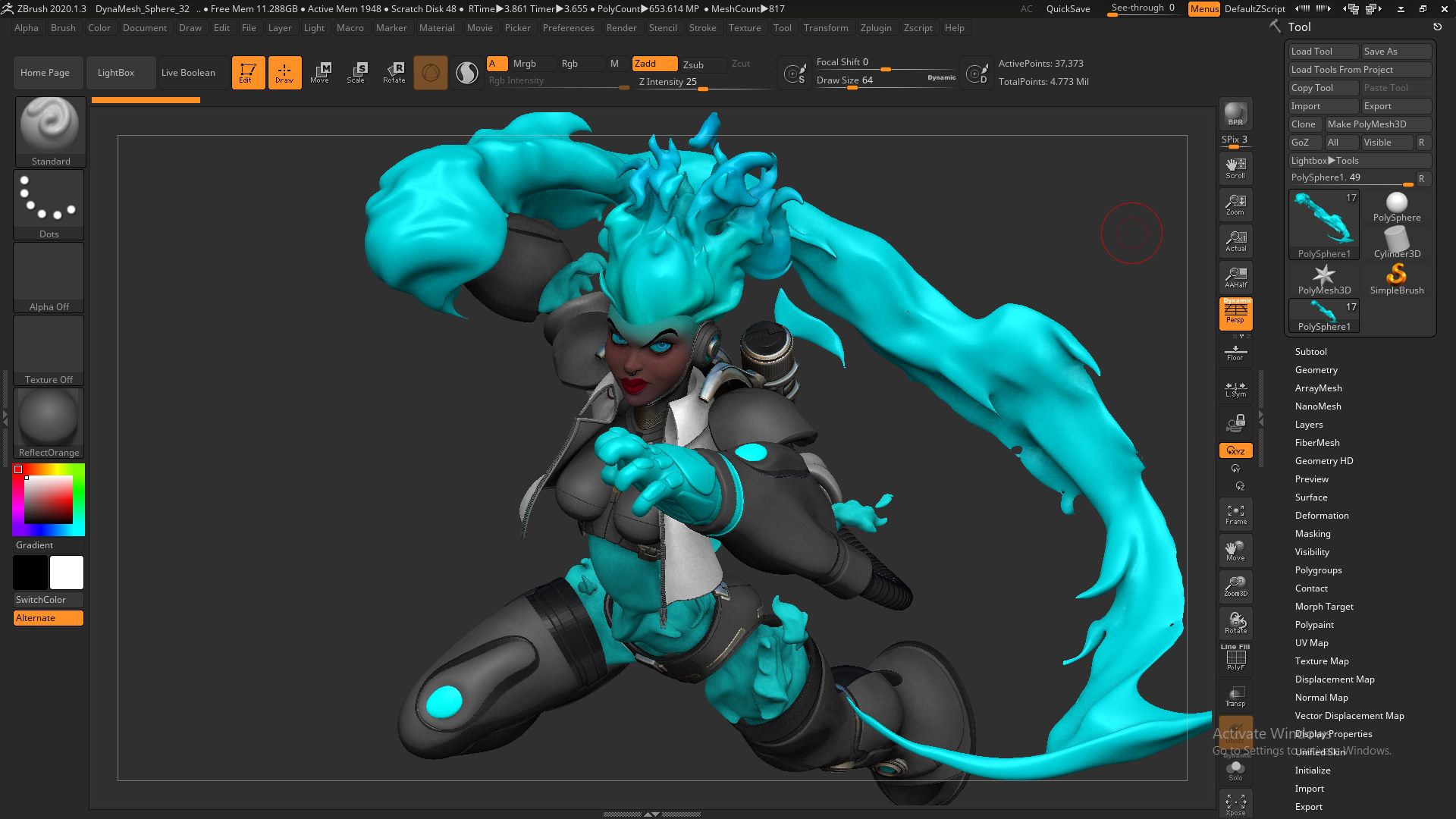
Task: Open the Transform menu
Action: [825, 28]
